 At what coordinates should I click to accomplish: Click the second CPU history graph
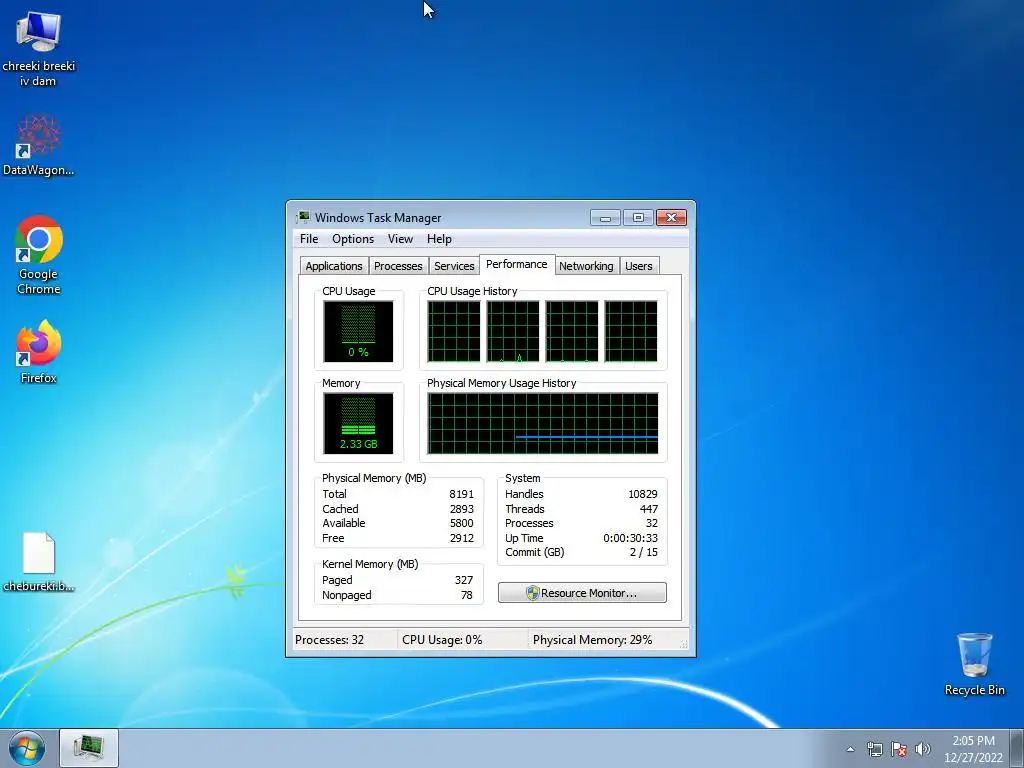(x=513, y=331)
